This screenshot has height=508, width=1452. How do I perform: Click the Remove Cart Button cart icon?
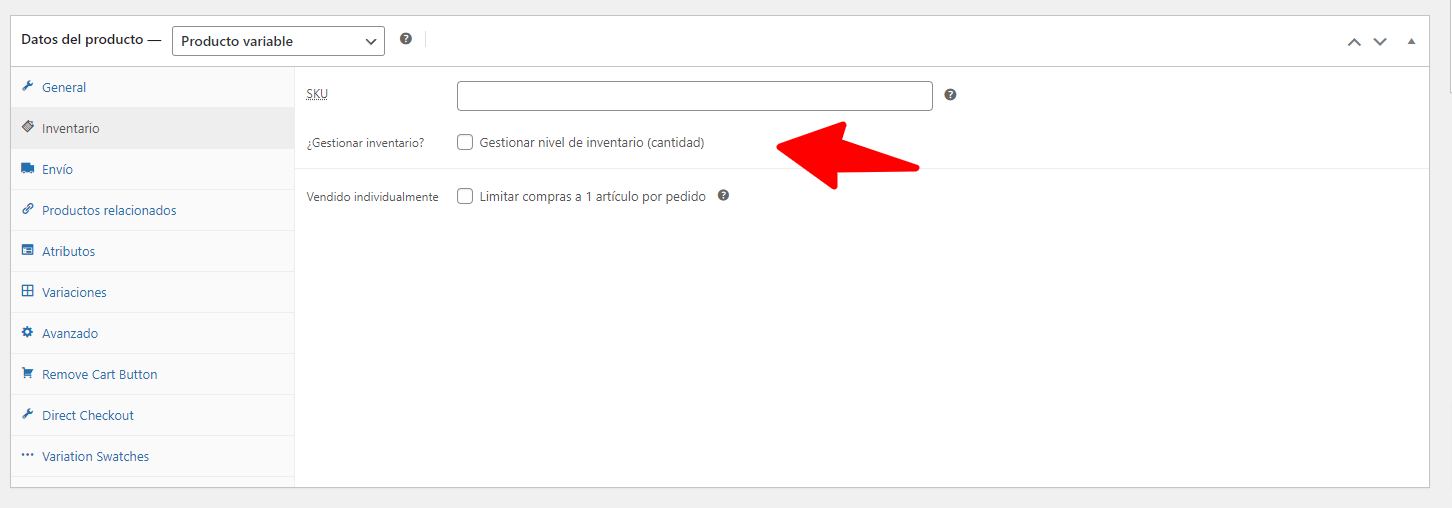pos(27,374)
